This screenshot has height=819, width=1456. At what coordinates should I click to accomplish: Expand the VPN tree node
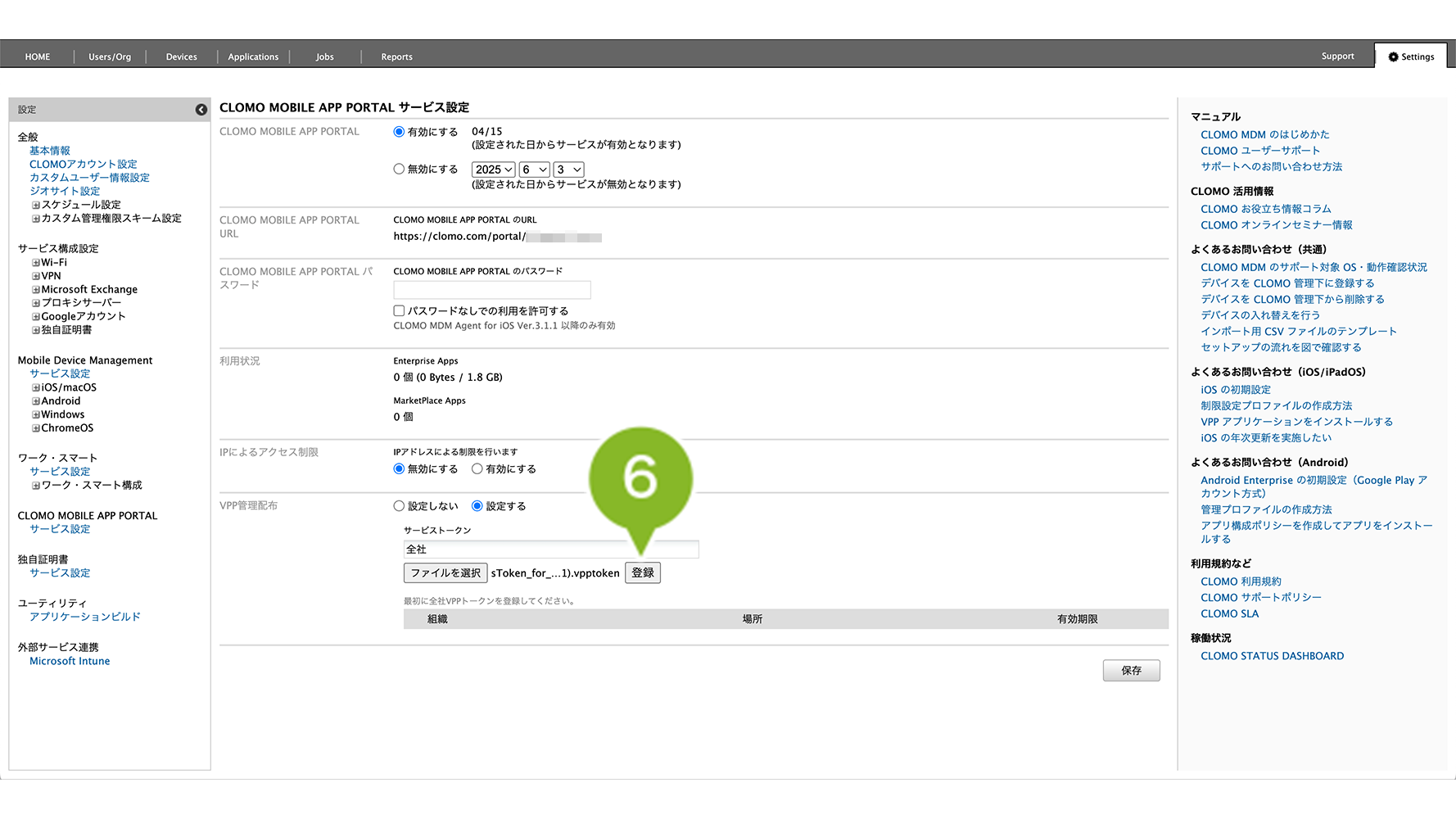(36, 276)
